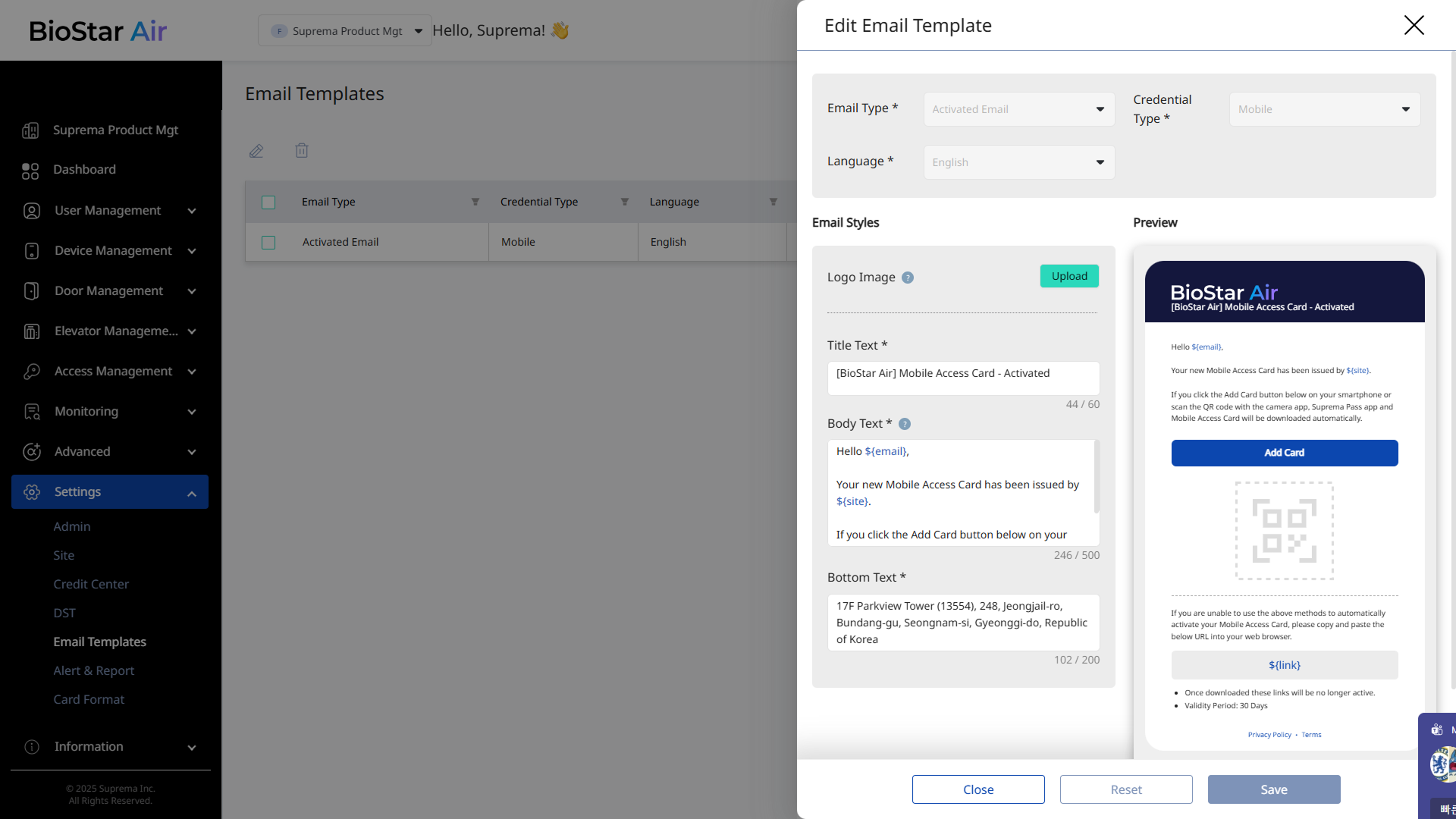The image size is (1456, 819).
Task: Click the Email Type column filter icon
Action: coord(475,202)
